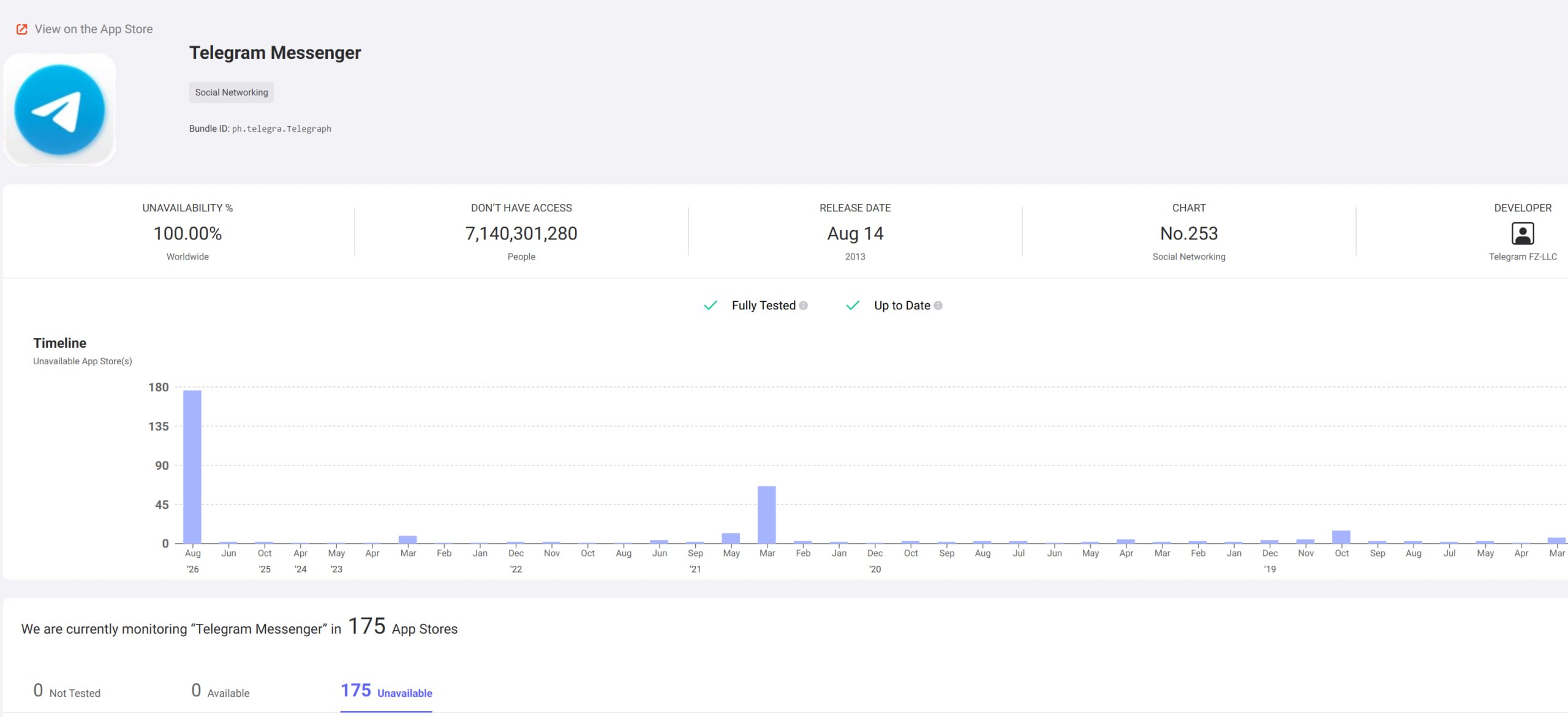
Task: Select the Mar '23 bar in timeline
Action: [408, 539]
